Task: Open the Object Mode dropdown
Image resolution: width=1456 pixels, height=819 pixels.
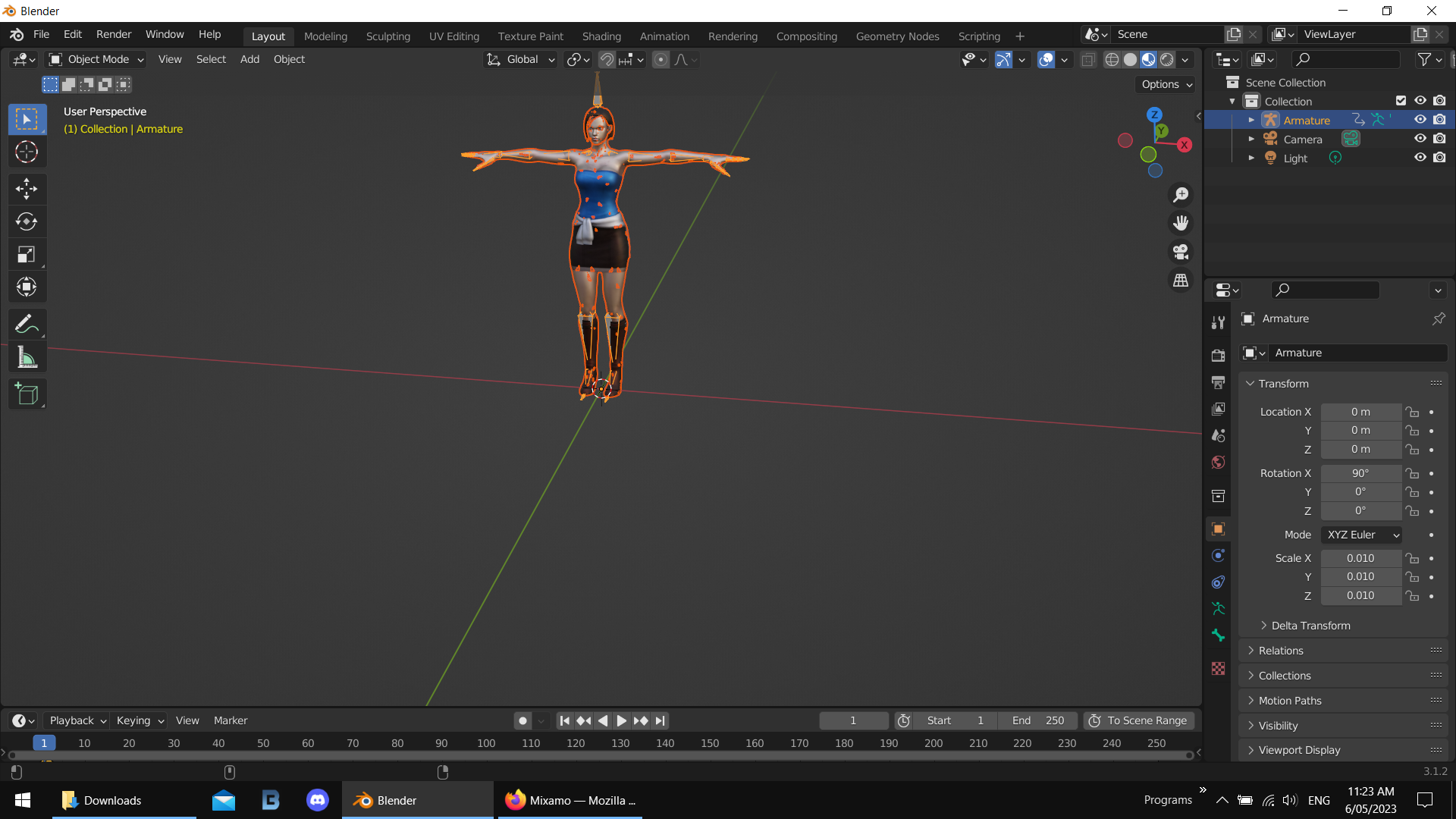Action: coord(96,59)
